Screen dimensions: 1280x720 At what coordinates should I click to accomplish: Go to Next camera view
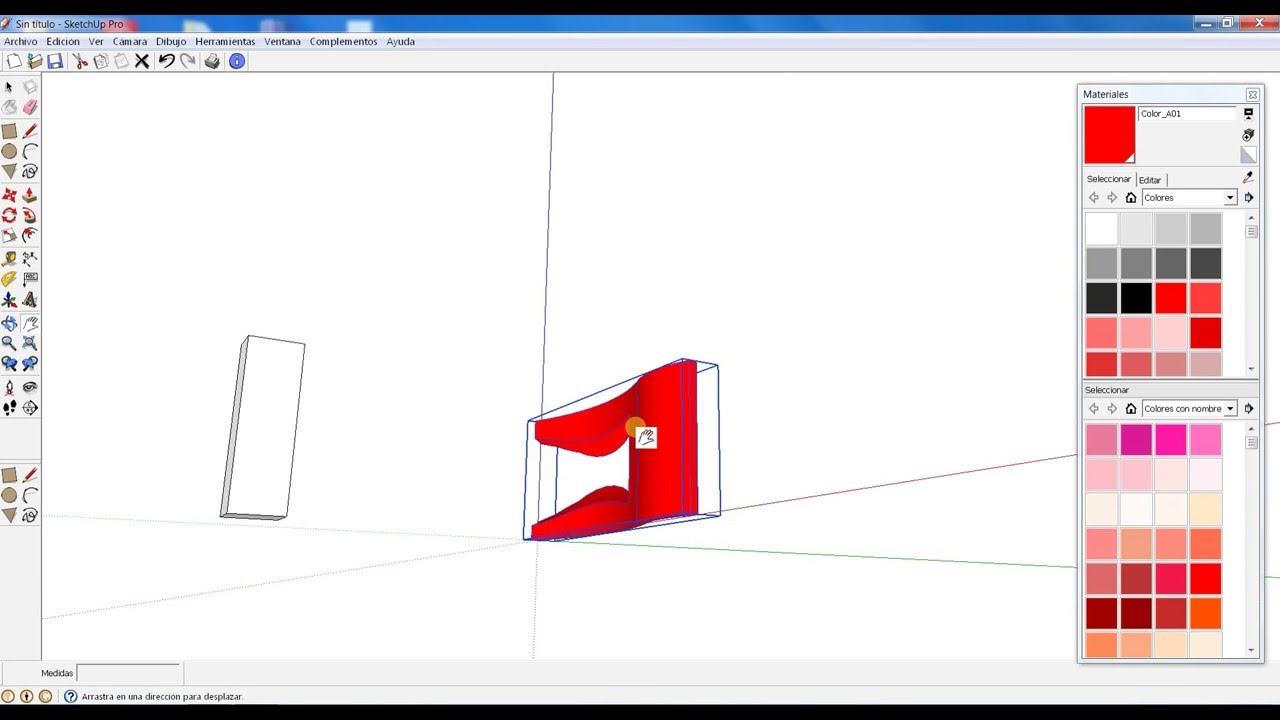(30, 363)
